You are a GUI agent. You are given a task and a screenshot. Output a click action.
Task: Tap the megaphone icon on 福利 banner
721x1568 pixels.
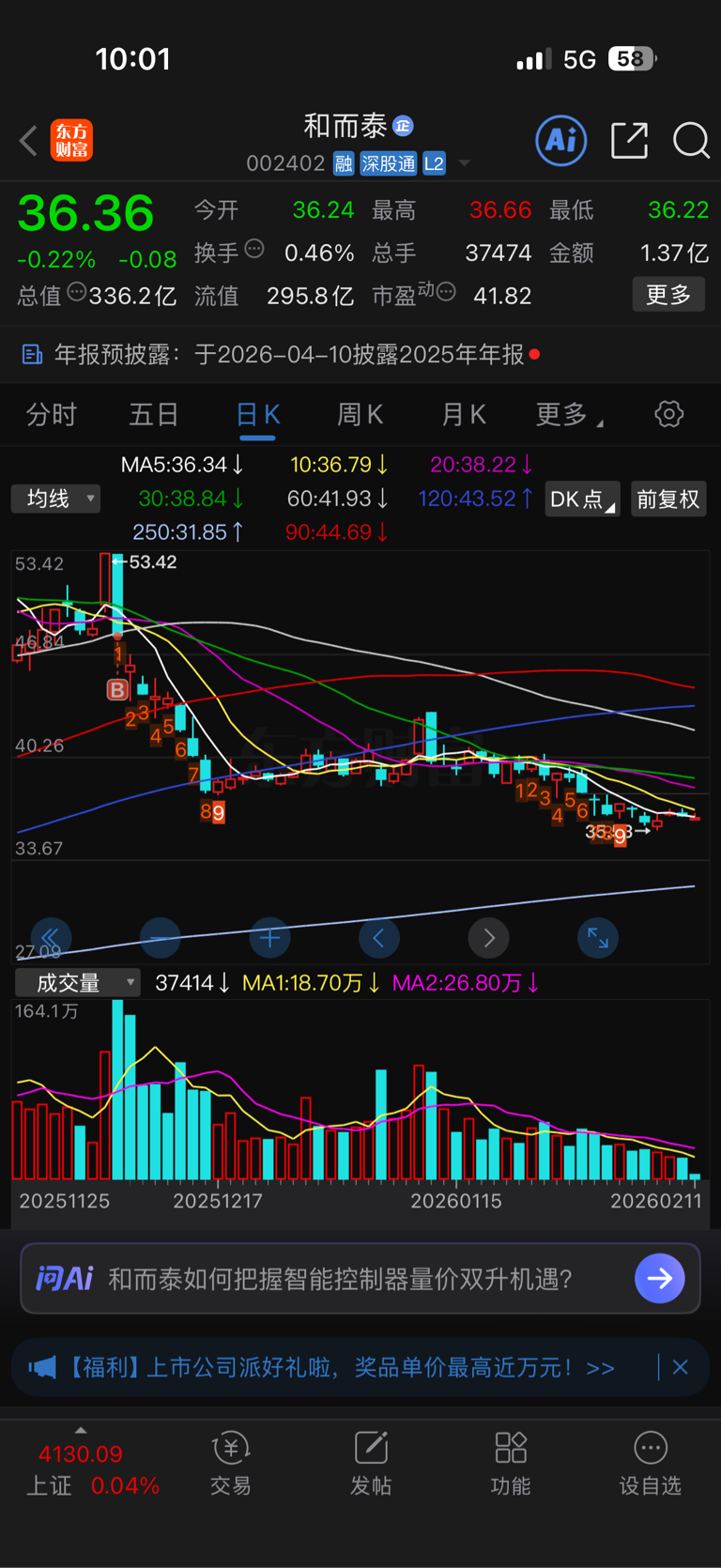click(x=42, y=1367)
